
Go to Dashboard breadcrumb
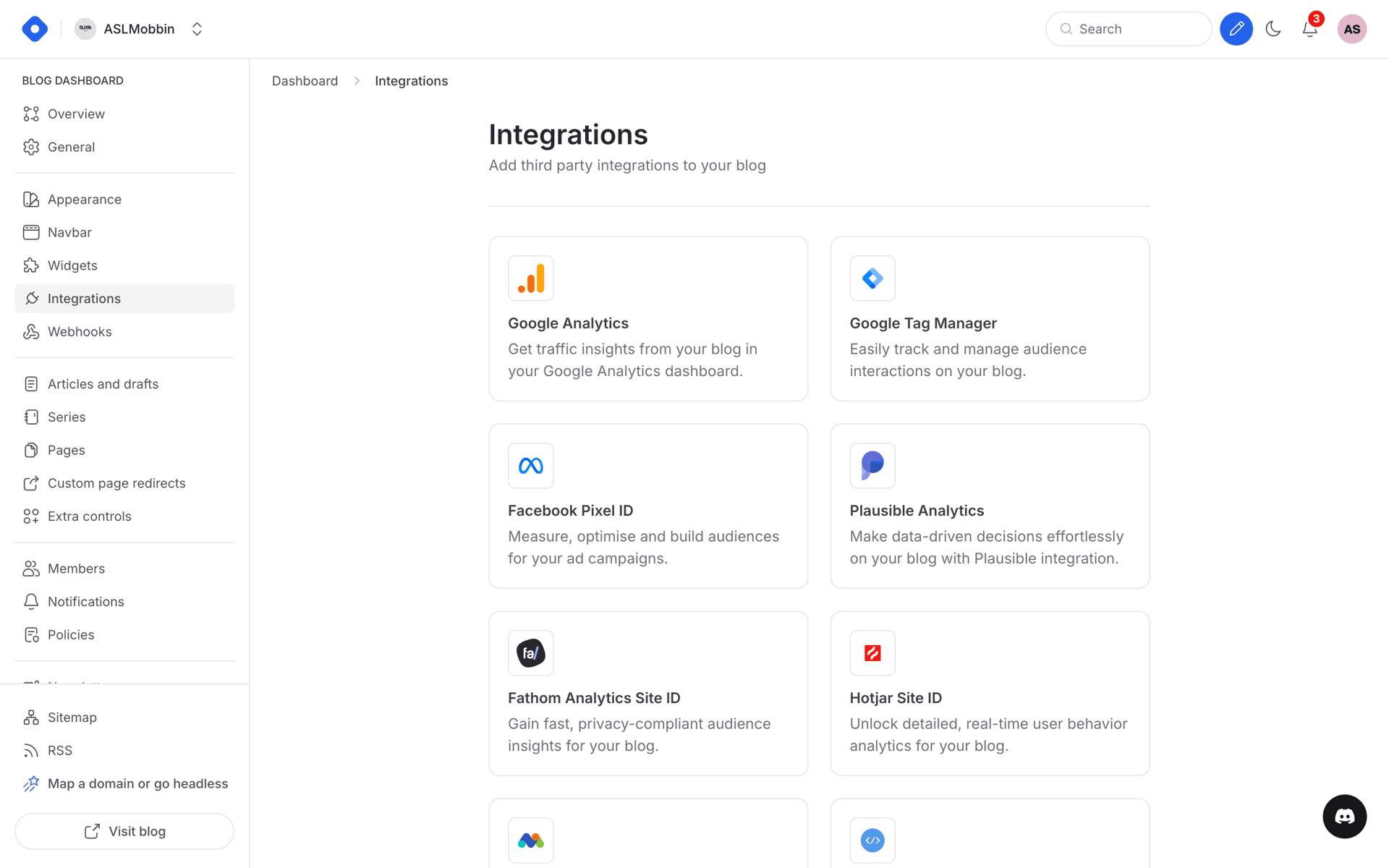pyautogui.click(x=305, y=81)
